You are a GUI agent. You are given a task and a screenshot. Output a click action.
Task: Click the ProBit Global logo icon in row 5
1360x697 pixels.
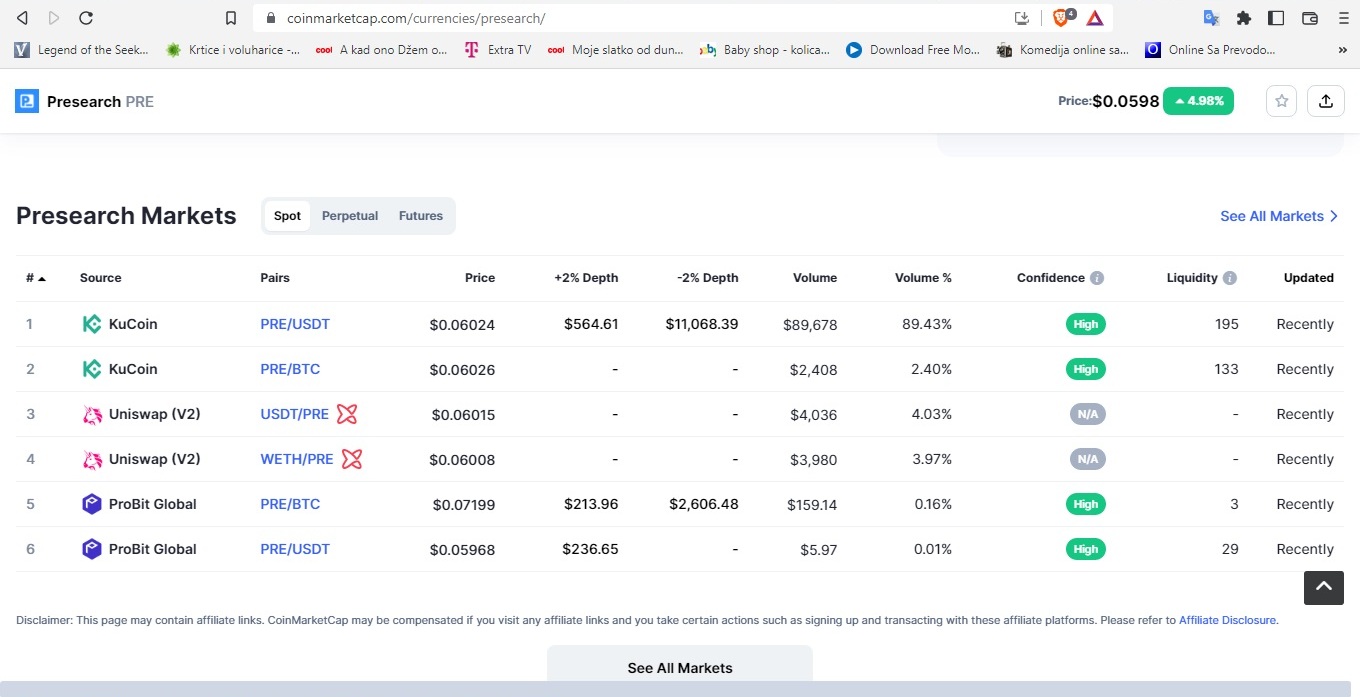(92, 504)
